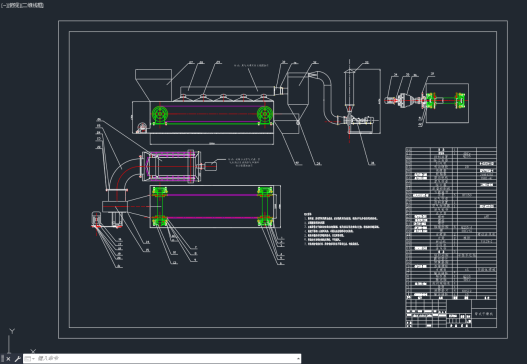Select the cyclone separator outline in the drawing
The height and width of the screenshot is (364, 527).
pos(298,97)
